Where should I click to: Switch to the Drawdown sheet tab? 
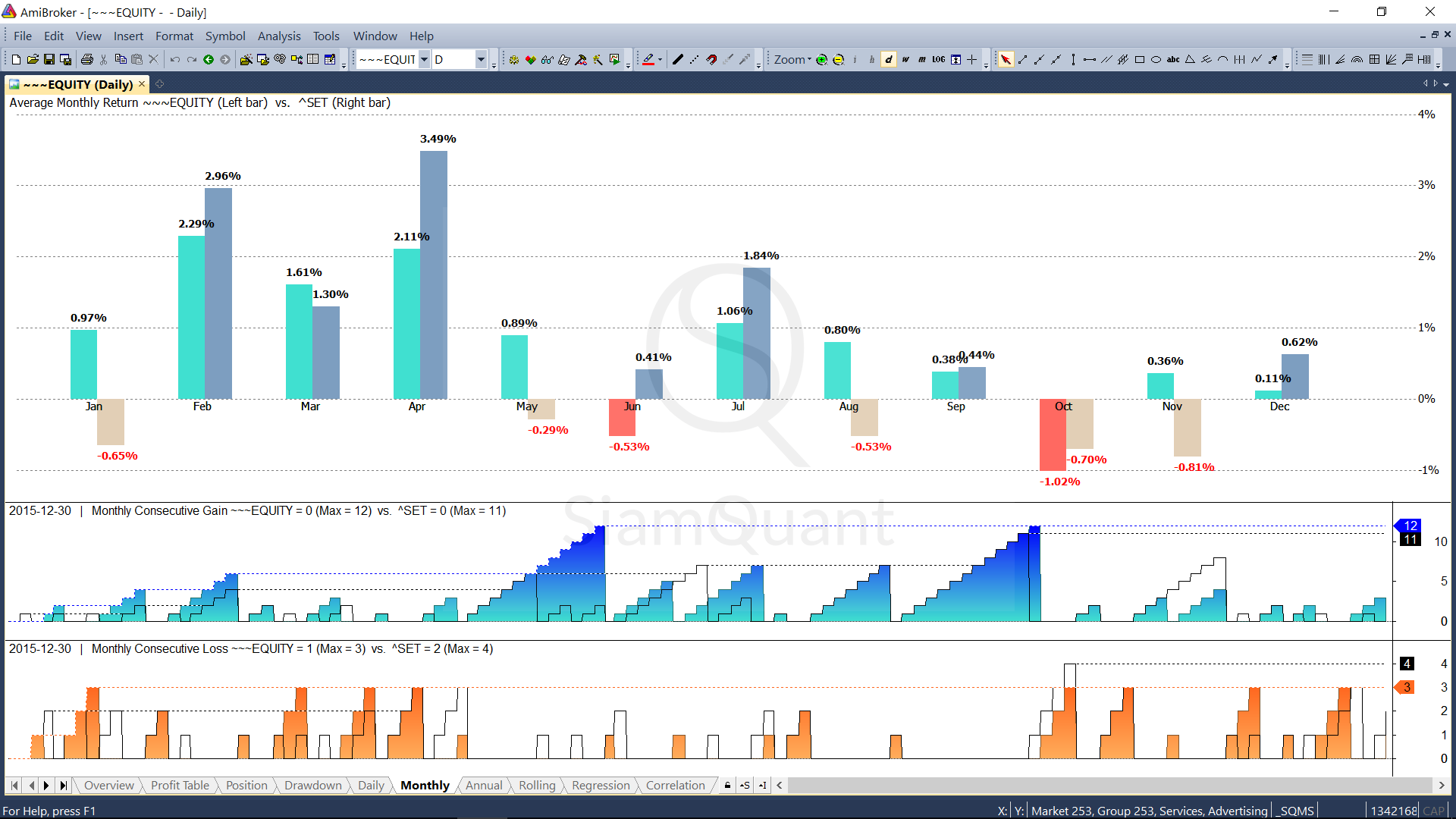click(312, 786)
